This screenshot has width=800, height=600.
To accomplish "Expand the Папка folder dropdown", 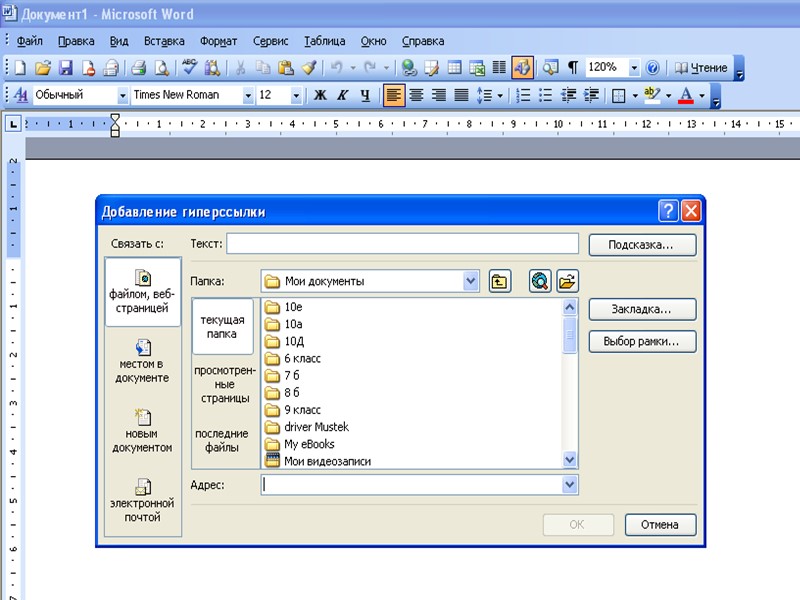I will click(471, 281).
